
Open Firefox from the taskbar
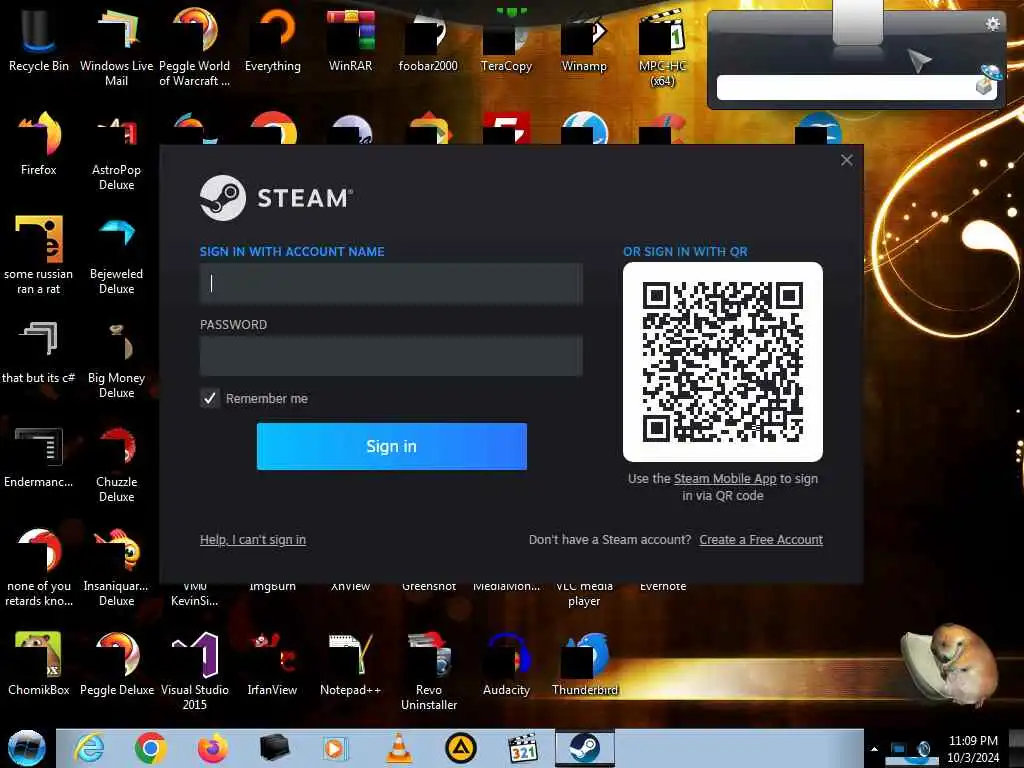(x=212, y=748)
